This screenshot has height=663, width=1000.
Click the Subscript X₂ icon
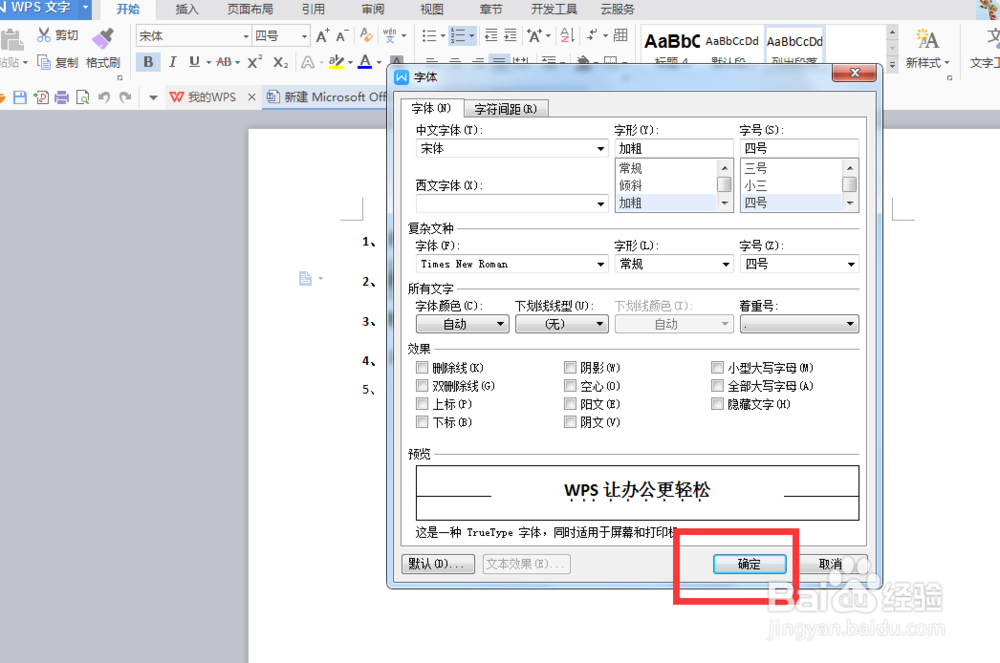click(x=281, y=62)
